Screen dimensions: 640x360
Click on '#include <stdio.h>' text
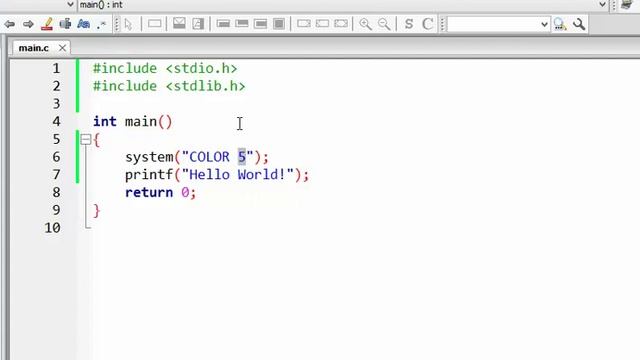coord(165,68)
